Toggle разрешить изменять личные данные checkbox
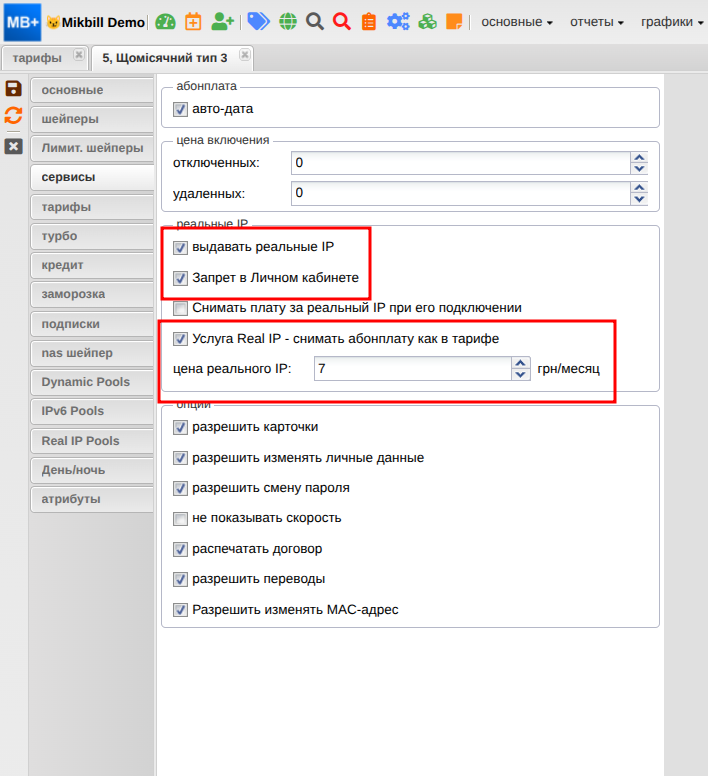The width and height of the screenshot is (708, 776). (180, 458)
